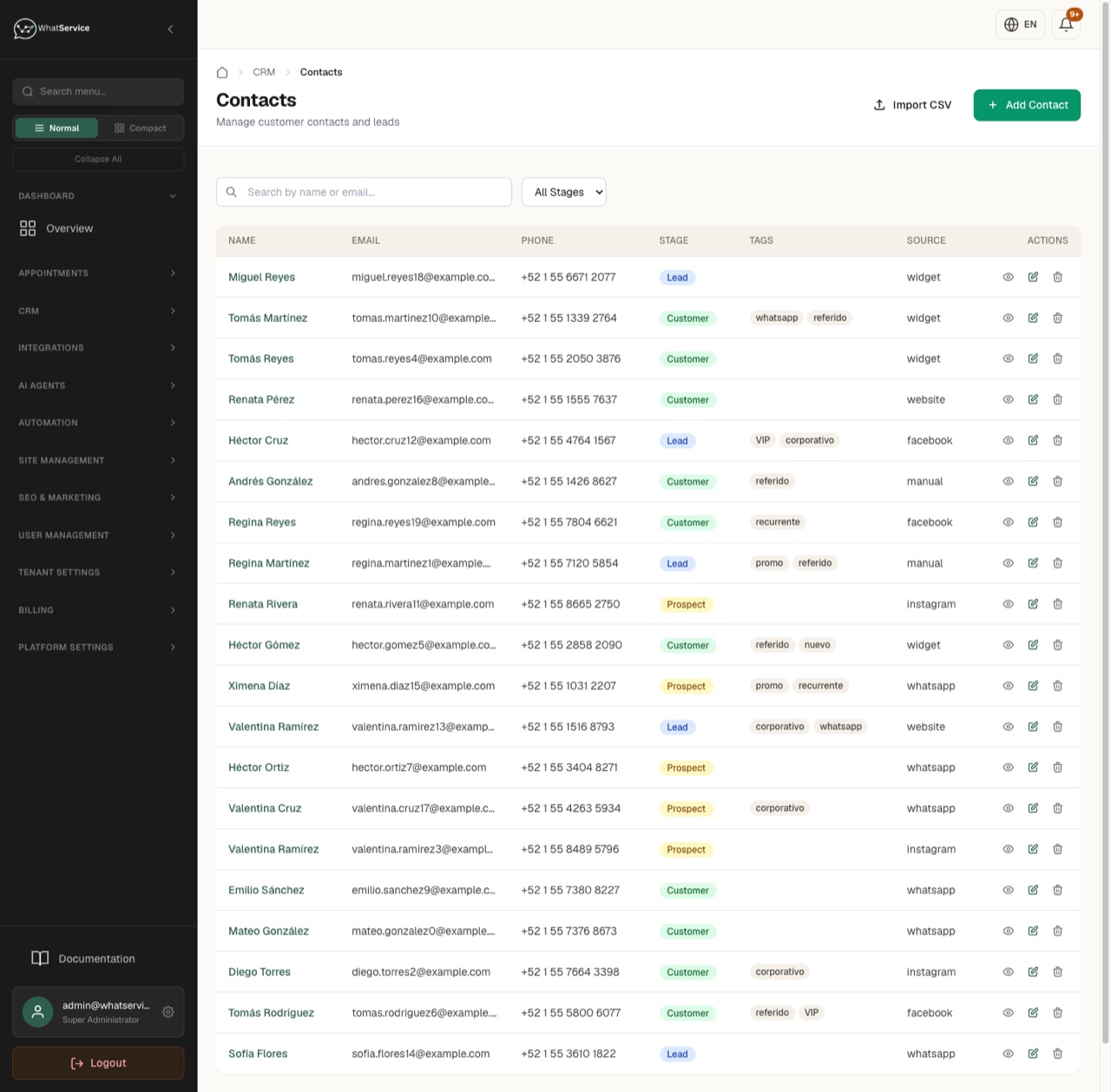Delete the Mateo González contact
1111x1092 pixels.
[x=1057, y=931]
